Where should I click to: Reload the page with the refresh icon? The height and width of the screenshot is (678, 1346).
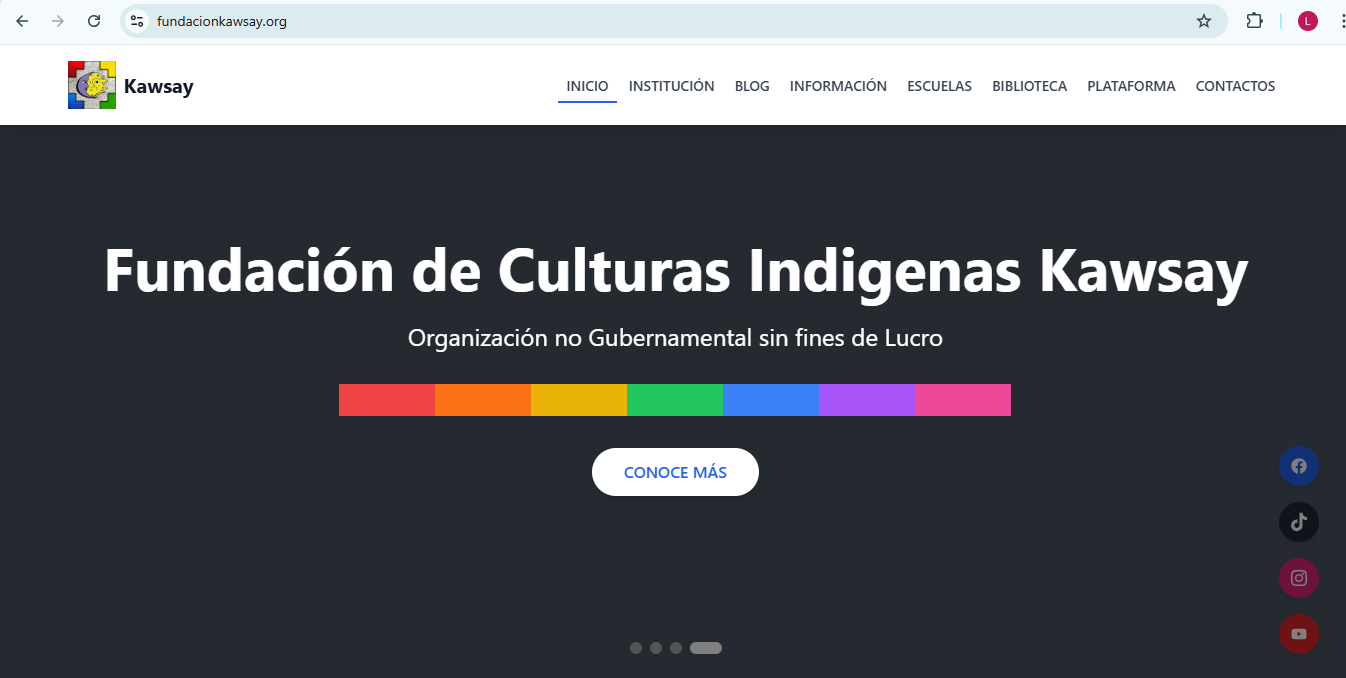coord(94,20)
